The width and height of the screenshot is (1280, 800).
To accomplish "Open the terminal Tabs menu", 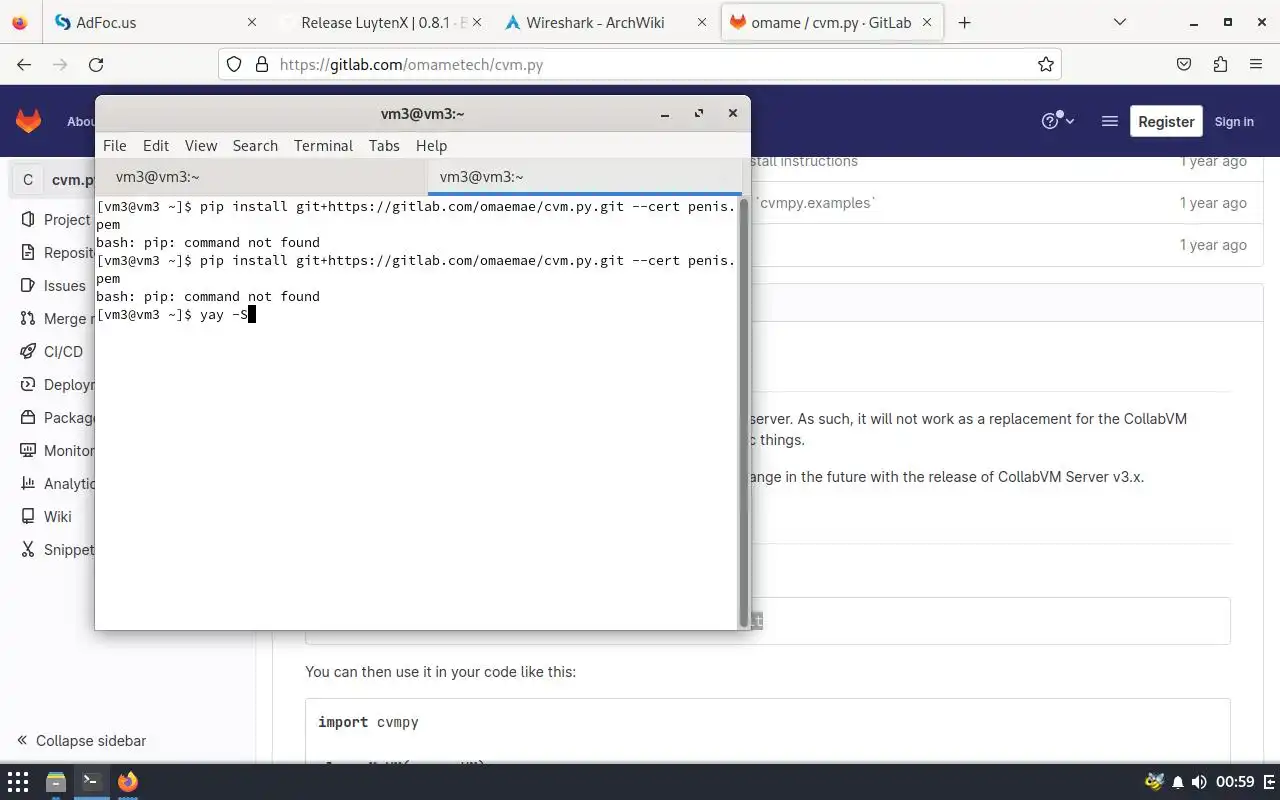I will tap(384, 145).
